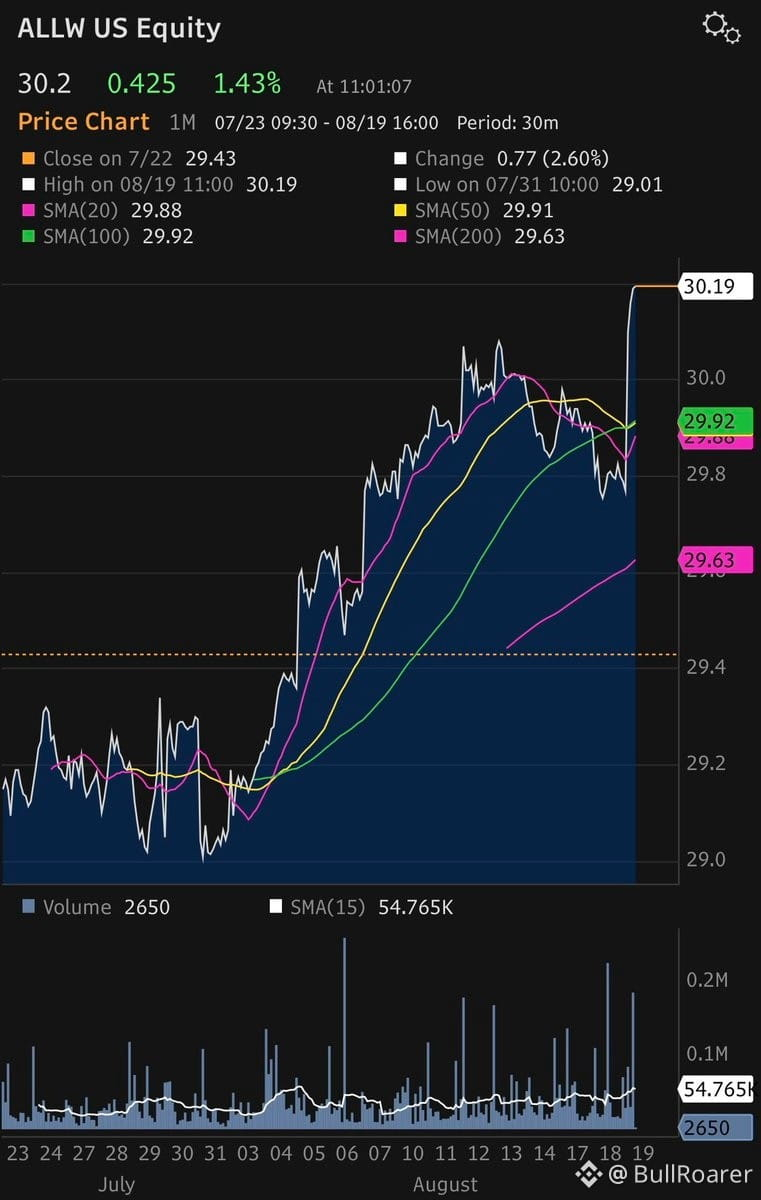Change the Period: 30m setting

tap(508, 123)
